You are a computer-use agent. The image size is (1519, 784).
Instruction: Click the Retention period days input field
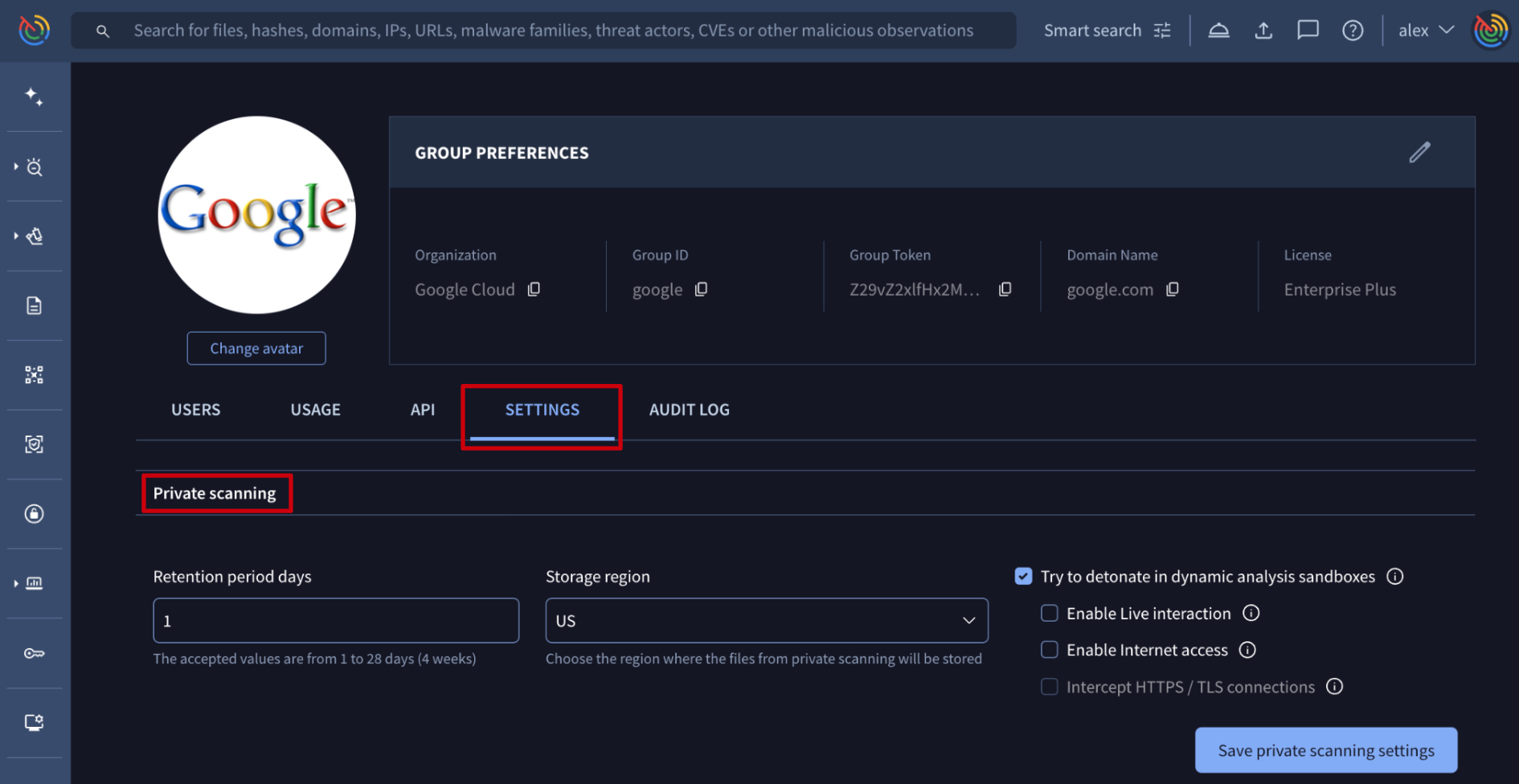pos(336,620)
